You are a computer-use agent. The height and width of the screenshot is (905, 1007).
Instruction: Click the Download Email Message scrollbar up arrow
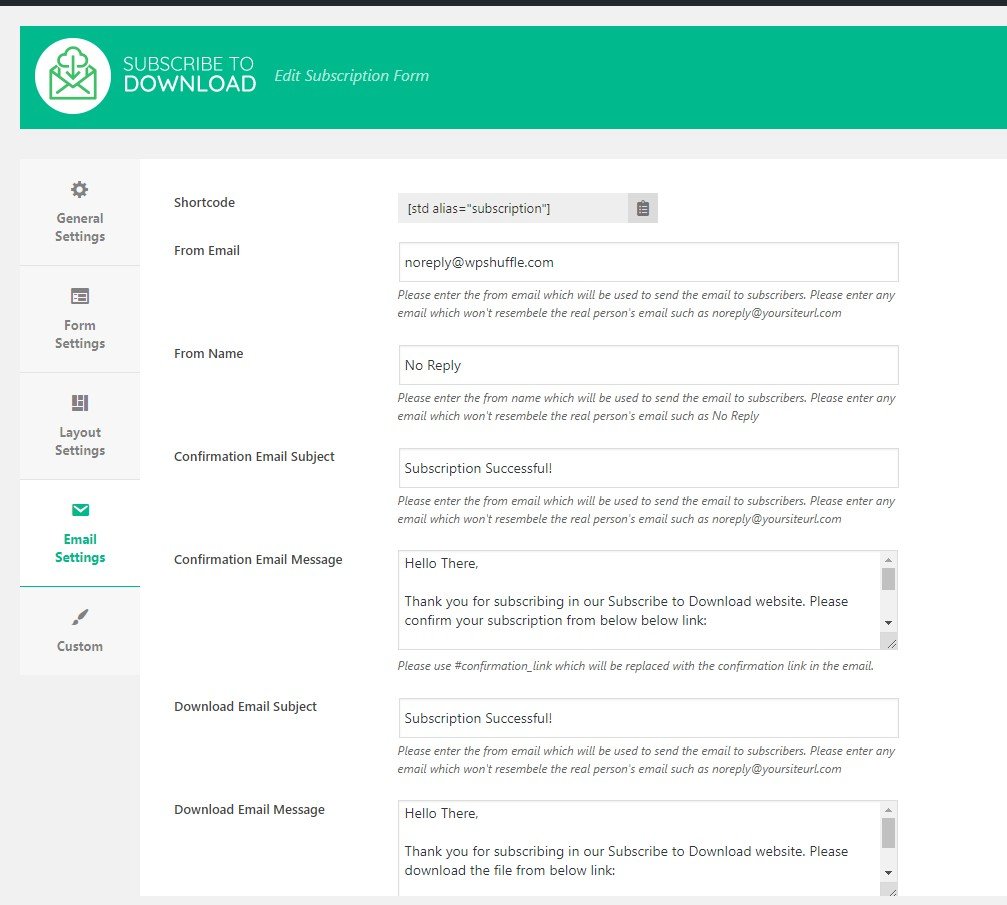[x=889, y=810]
